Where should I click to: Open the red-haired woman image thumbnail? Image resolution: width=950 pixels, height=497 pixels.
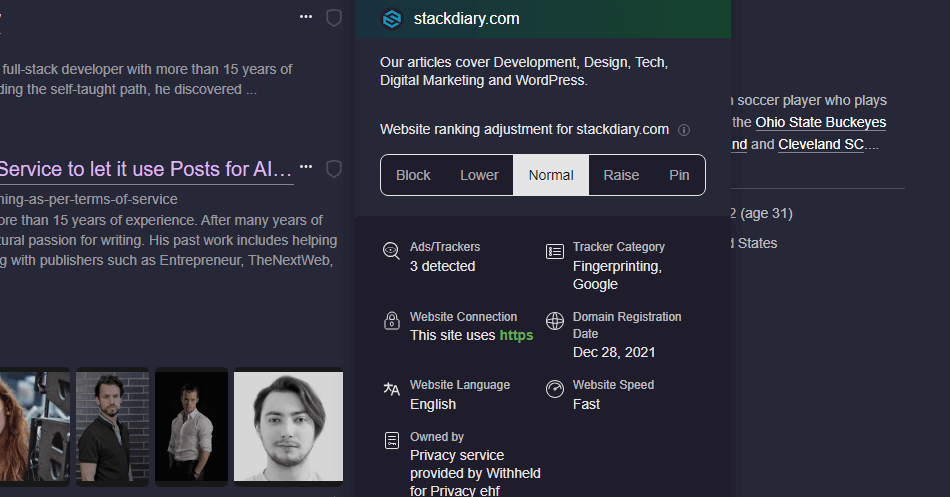coord(35,427)
